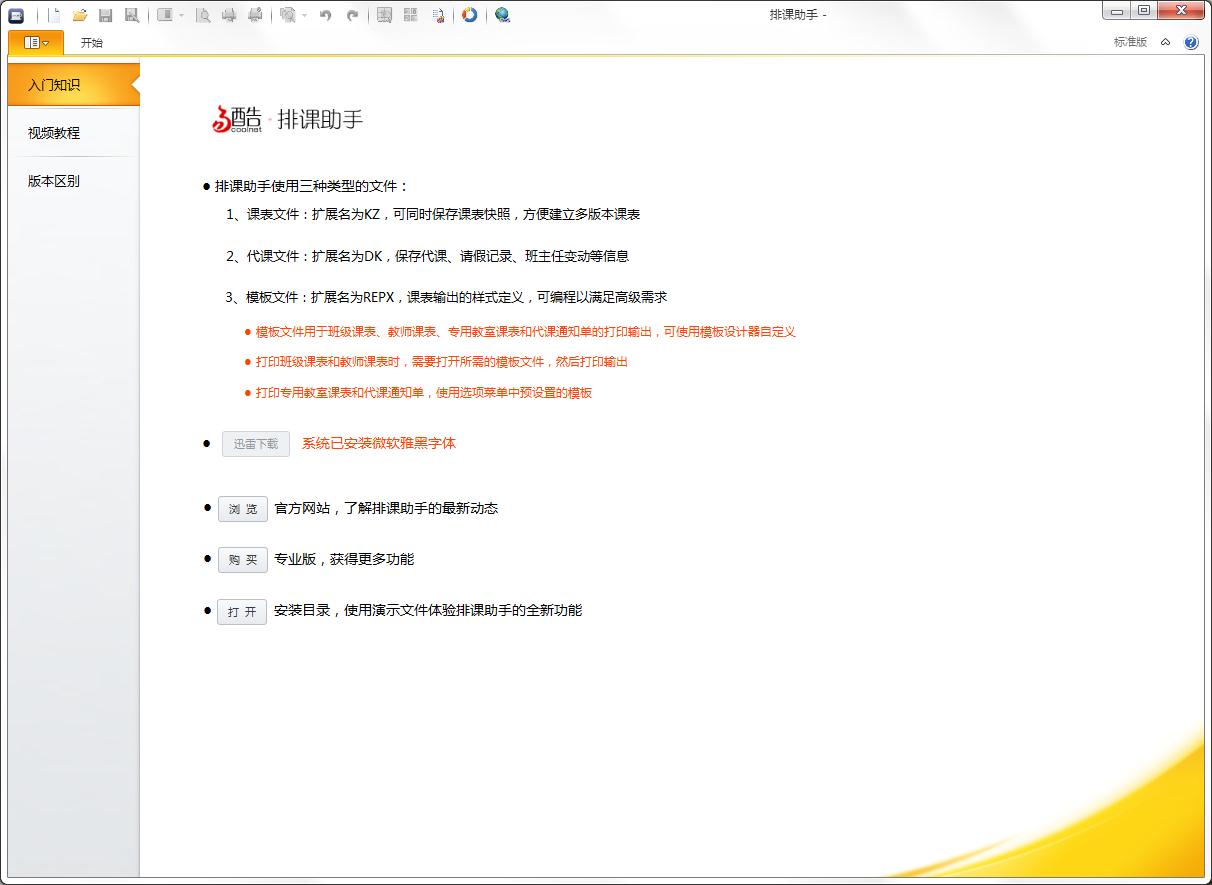
Task: Open the orange application menu button
Action: [x=36, y=42]
